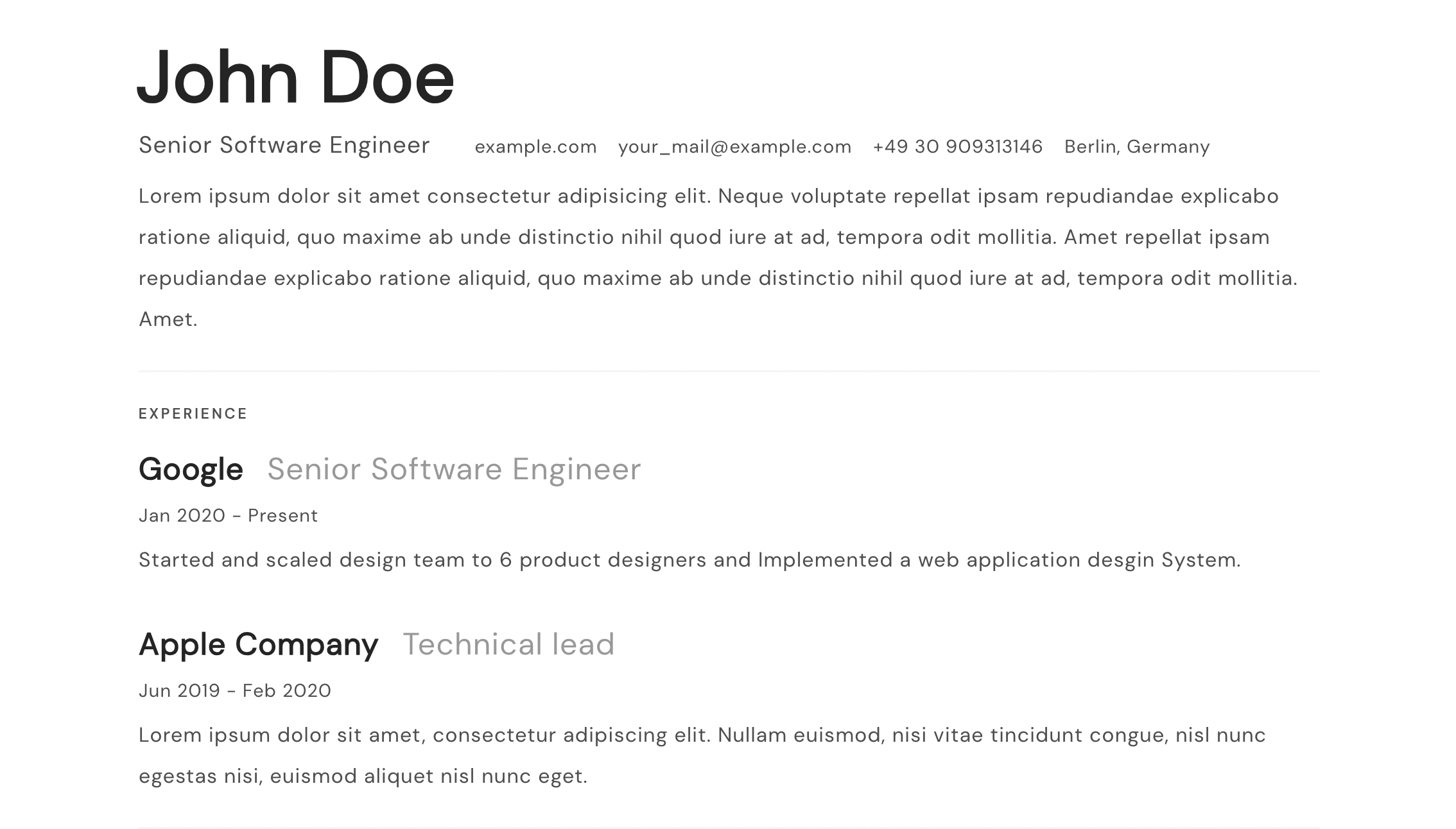Click the Technical lead role title

(508, 644)
